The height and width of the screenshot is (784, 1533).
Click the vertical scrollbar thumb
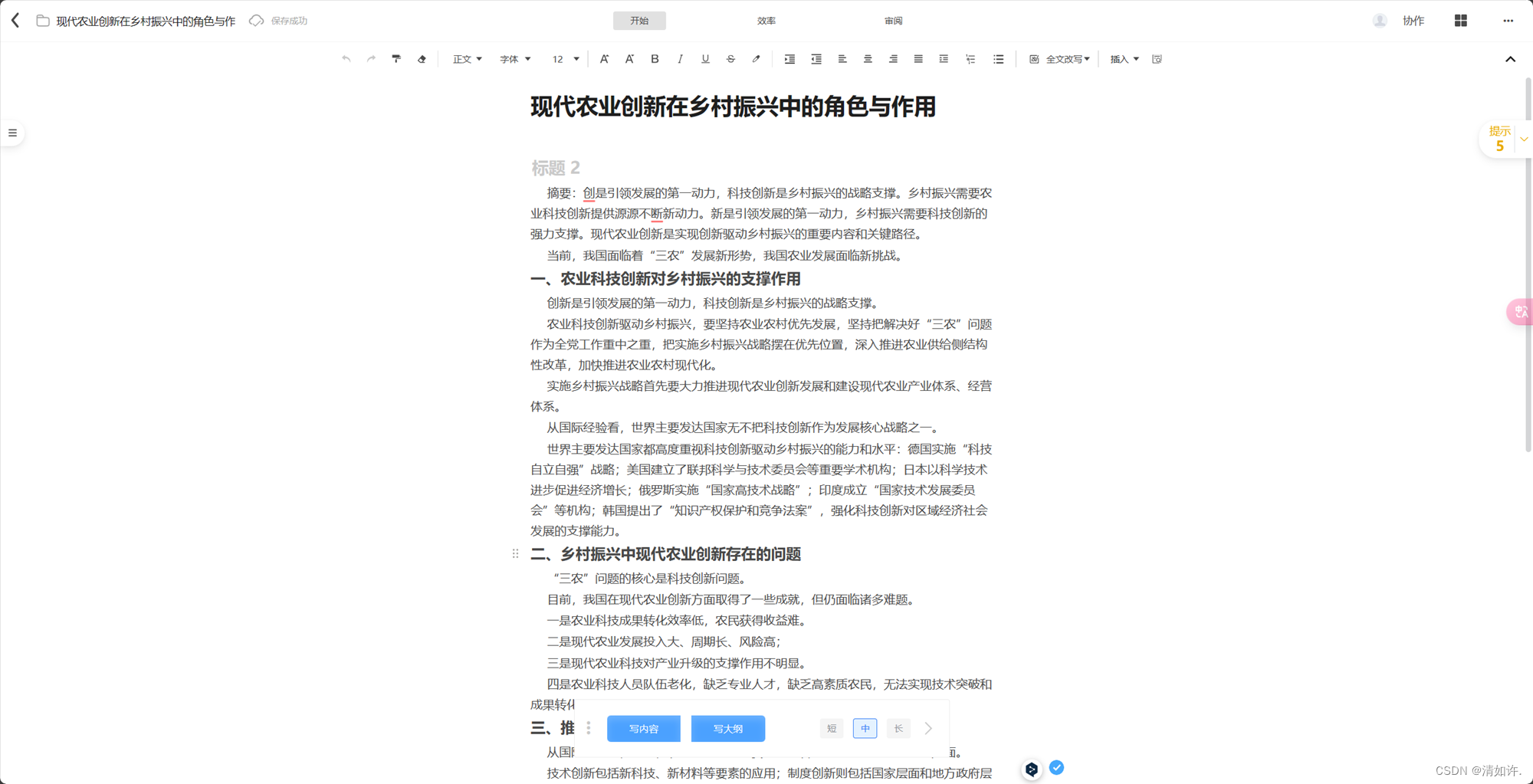click(x=1528, y=264)
